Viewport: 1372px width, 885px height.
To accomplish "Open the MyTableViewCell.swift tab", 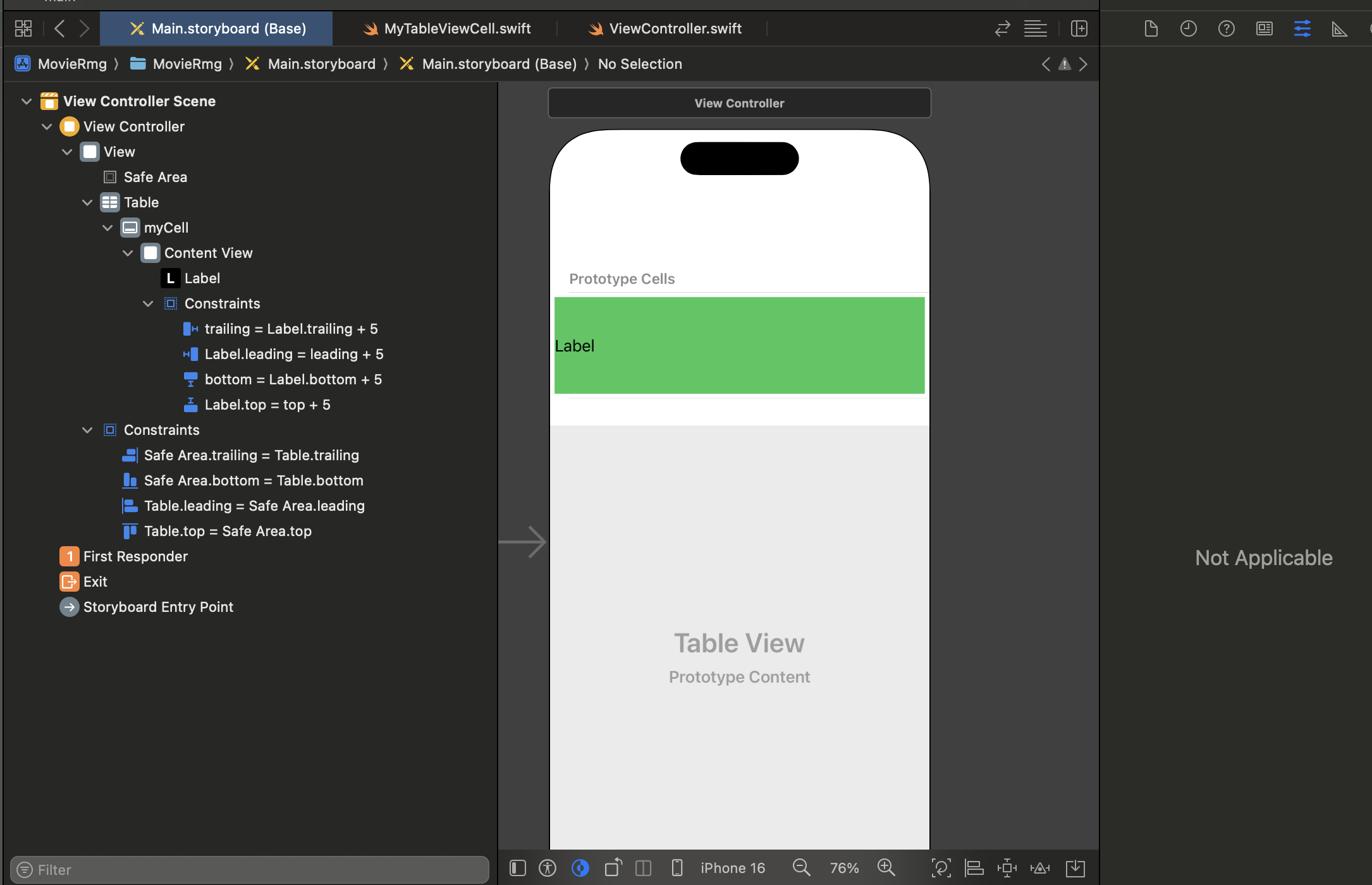I will pos(446,28).
